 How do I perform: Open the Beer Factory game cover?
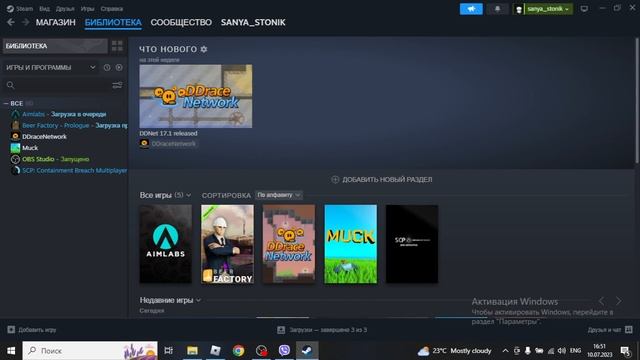pyautogui.click(x=227, y=244)
